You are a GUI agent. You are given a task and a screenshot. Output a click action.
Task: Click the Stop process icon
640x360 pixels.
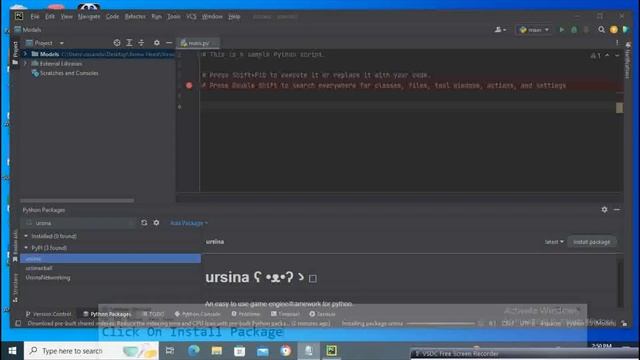point(586,30)
